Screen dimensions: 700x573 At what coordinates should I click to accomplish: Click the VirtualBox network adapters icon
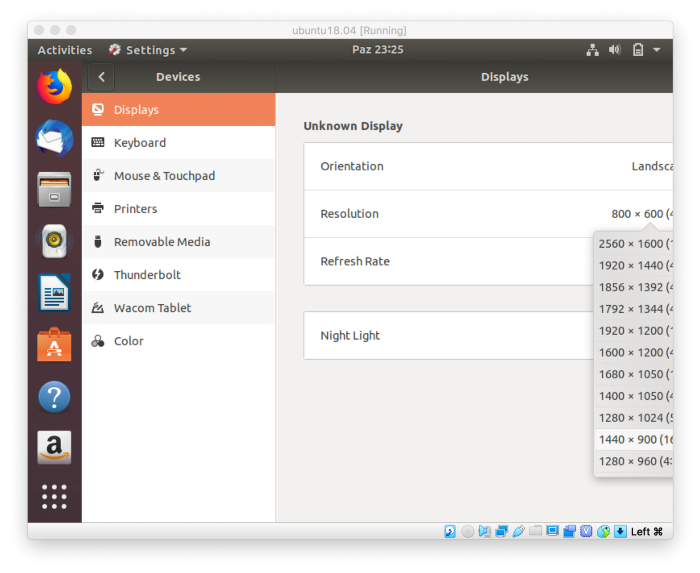coord(501,531)
